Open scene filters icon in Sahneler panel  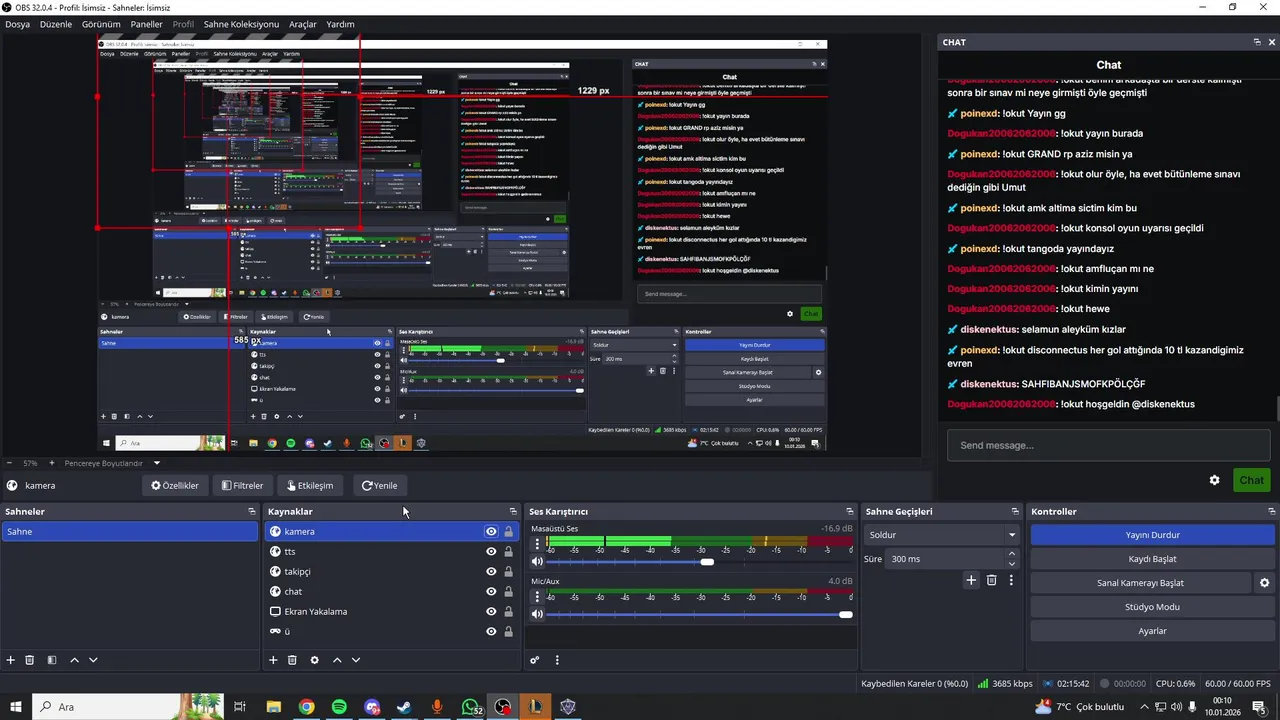pos(52,660)
